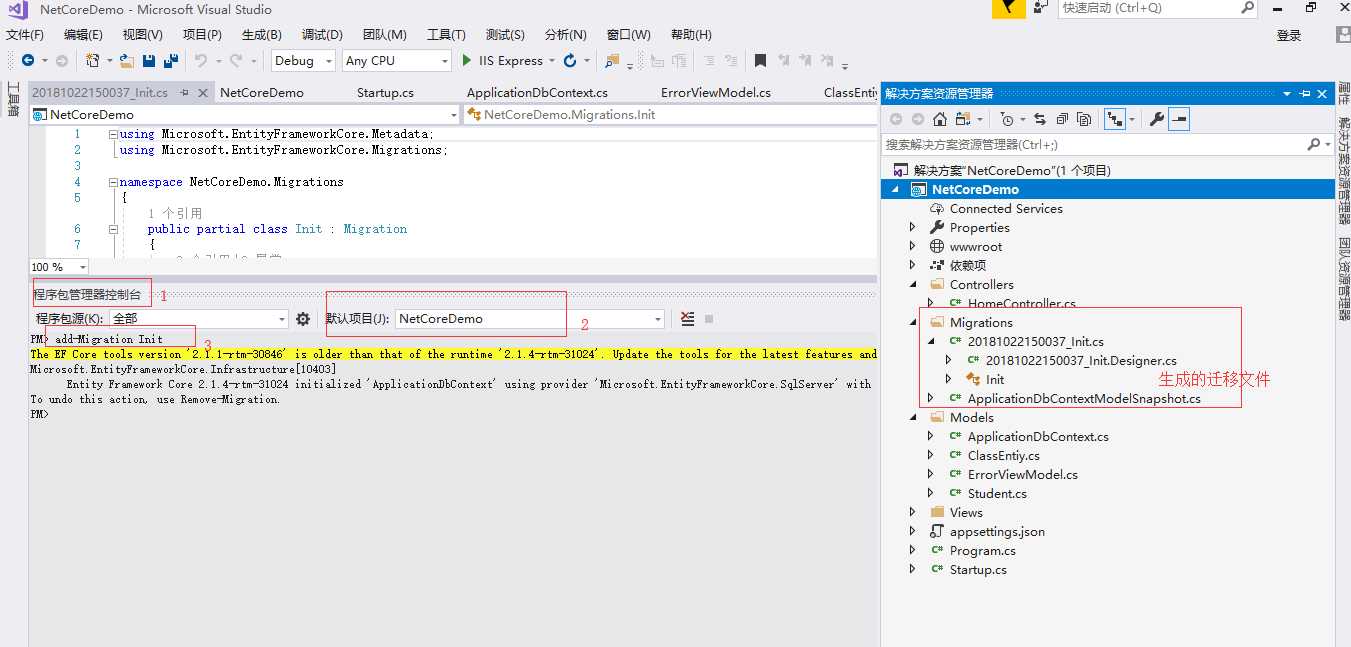Open the 调试(D) menu
Image resolution: width=1351 pixels, height=647 pixels.
[322, 35]
